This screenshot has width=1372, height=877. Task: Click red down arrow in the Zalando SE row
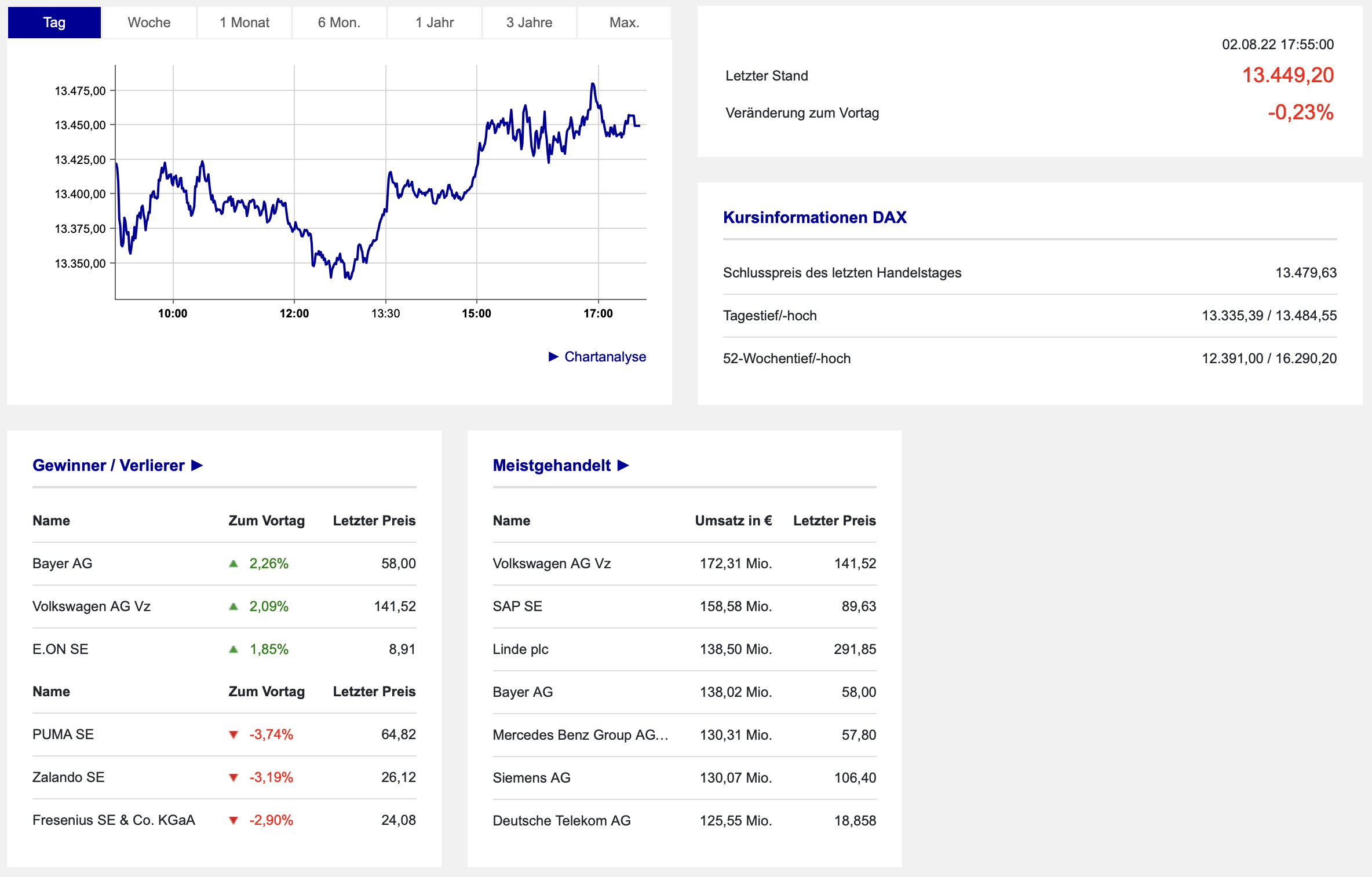[233, 777]
